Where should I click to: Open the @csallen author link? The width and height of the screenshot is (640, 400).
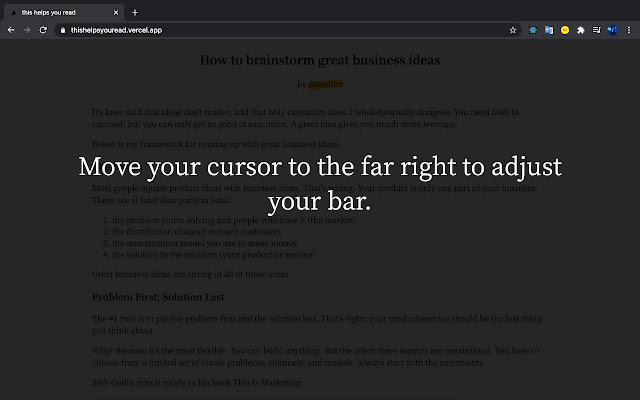point(325,84)
